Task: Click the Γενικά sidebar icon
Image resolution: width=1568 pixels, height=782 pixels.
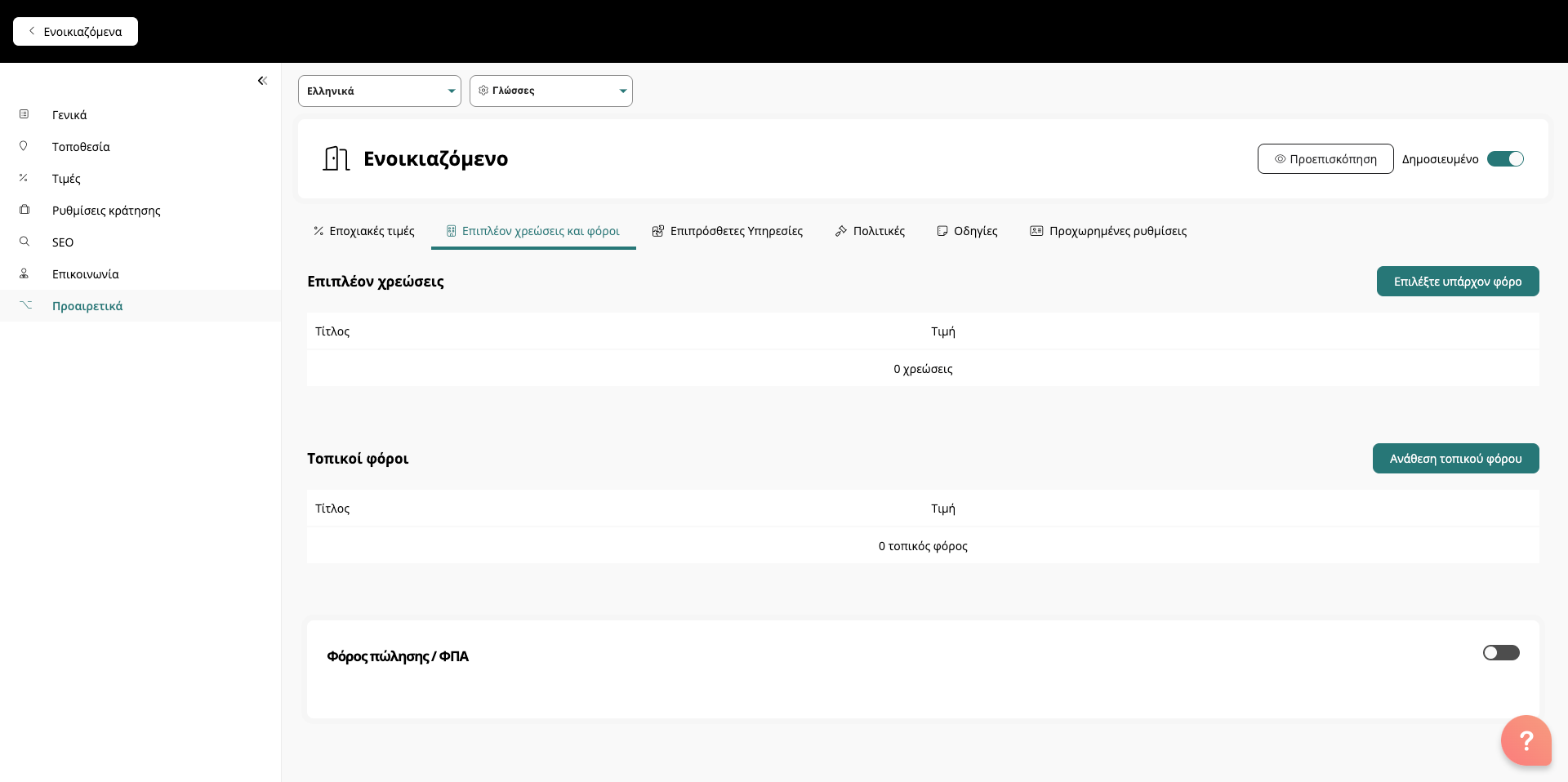Action: tap(24, 114)
